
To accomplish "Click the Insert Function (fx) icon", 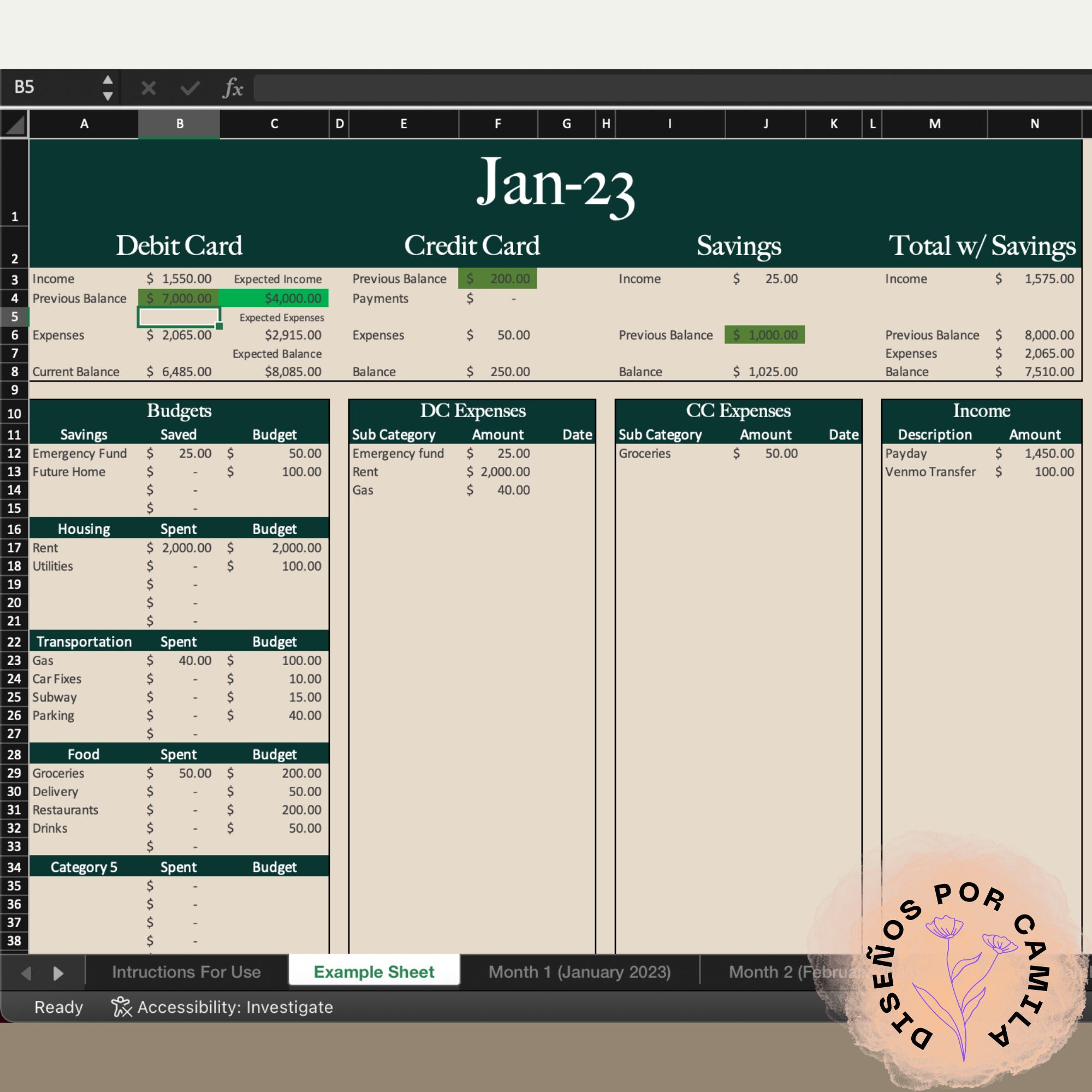I will pos(232,87).
